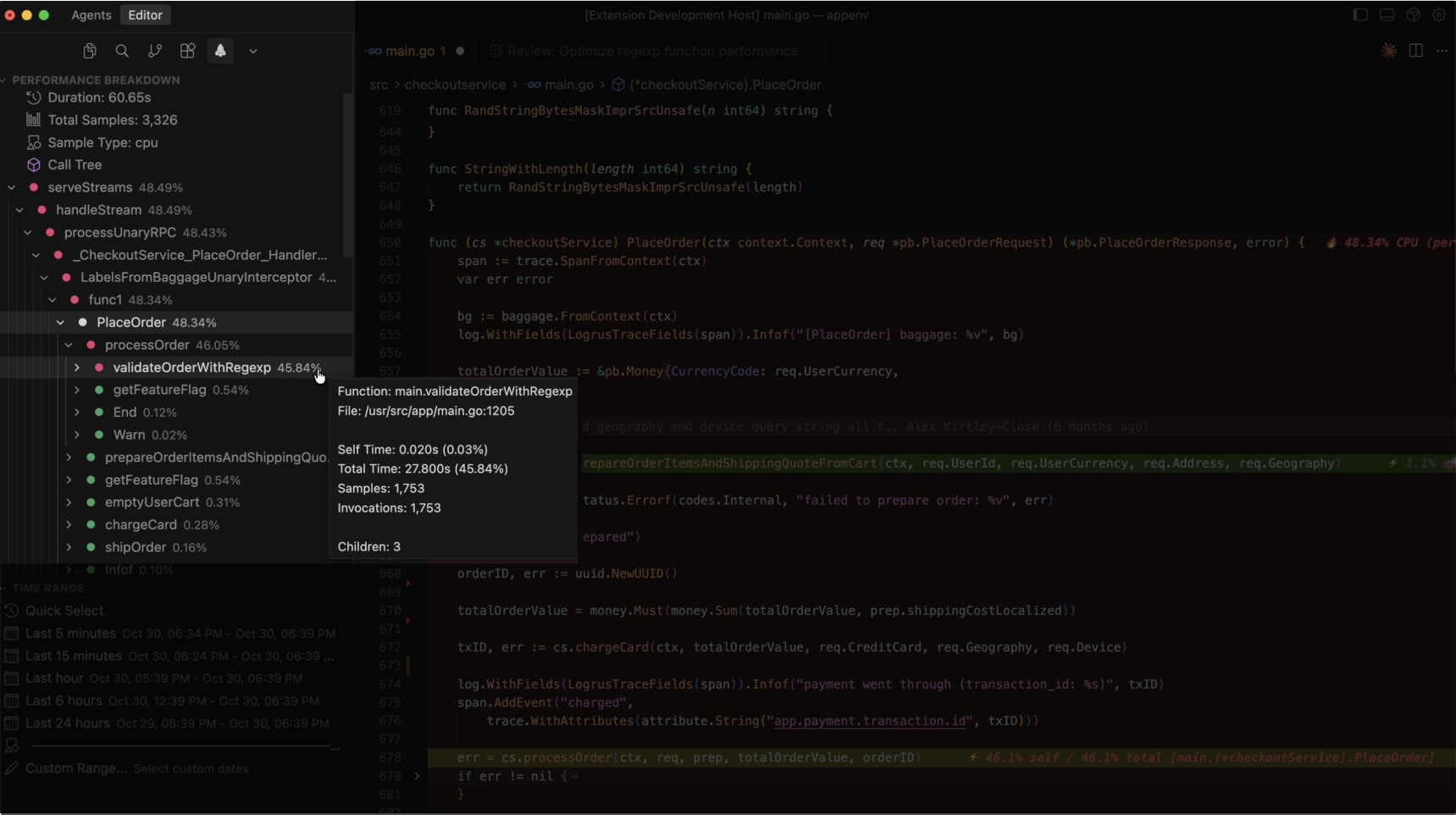Click the src breadcrumb
The width and height of the screenshot is (1456, 815).
tap(379, 85)
